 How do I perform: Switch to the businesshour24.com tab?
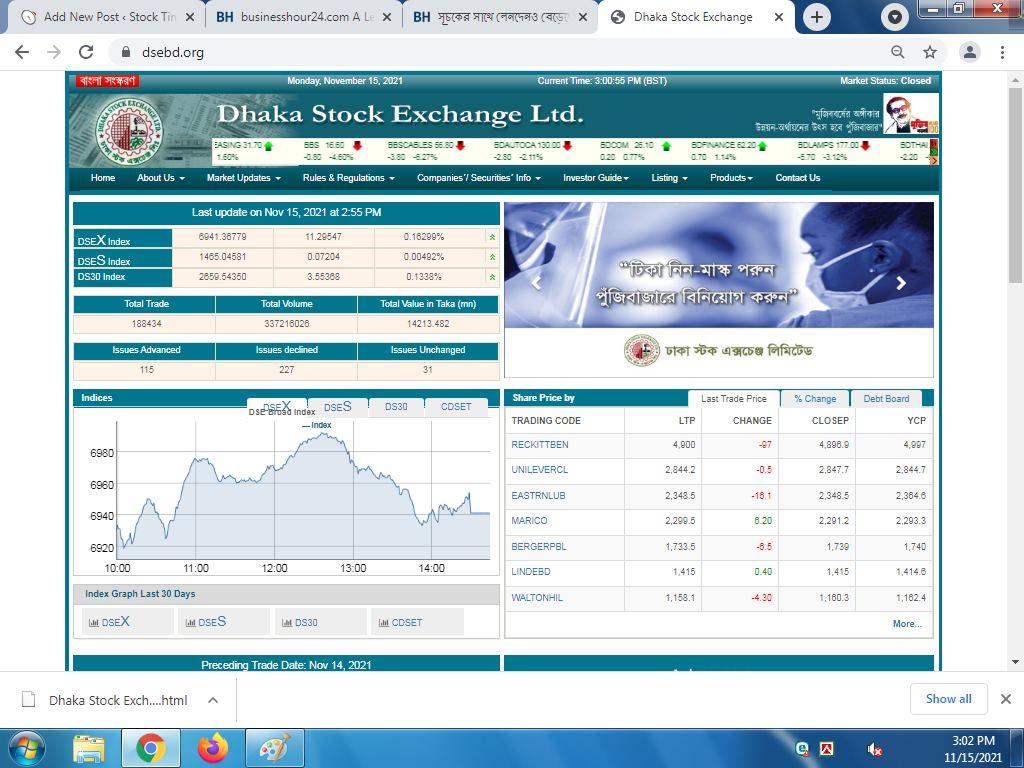coord(304,18)
